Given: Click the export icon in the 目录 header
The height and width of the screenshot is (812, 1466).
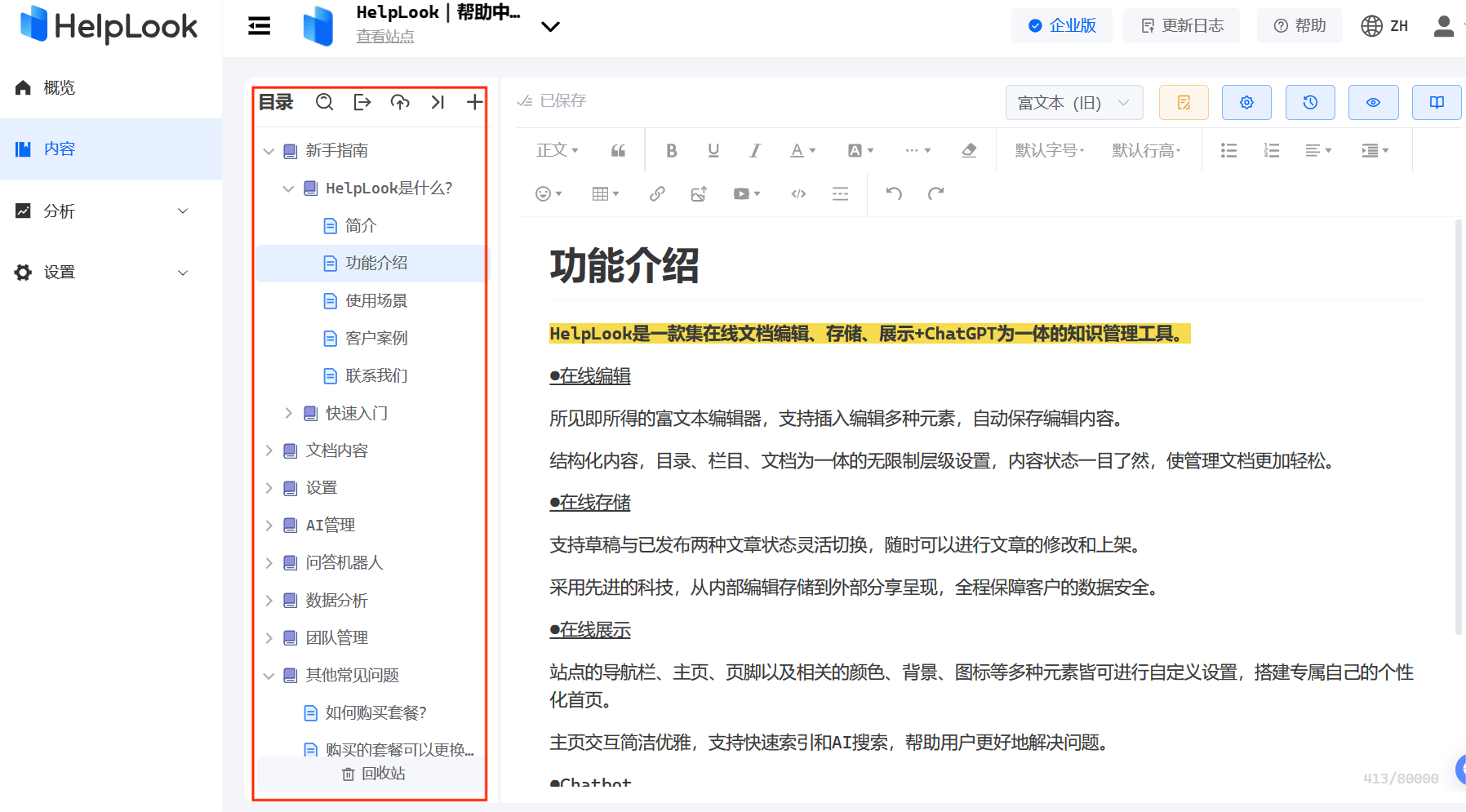Looking at the screenshot, I should (362, 102).
